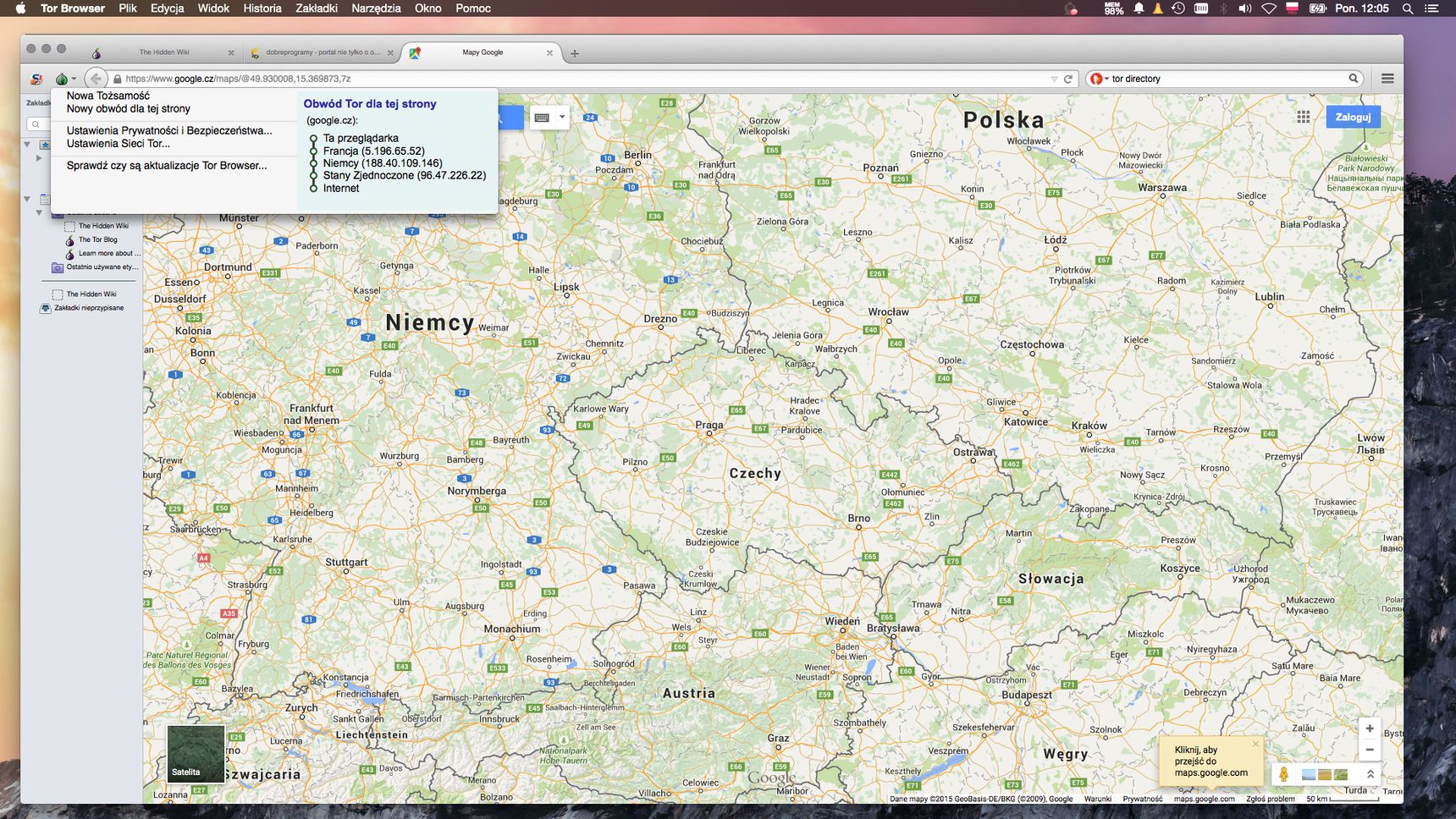Click the notification bell menu bar icon

coord(1139,8)
